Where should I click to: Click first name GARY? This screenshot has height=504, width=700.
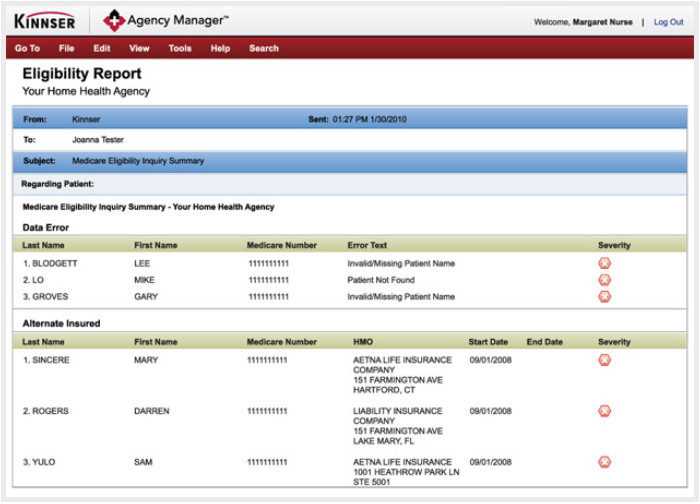tap(146, 296)
